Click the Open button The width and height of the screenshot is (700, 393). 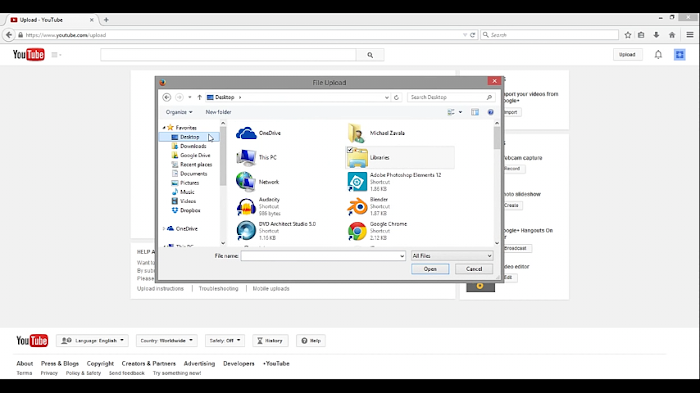point(430,269)
